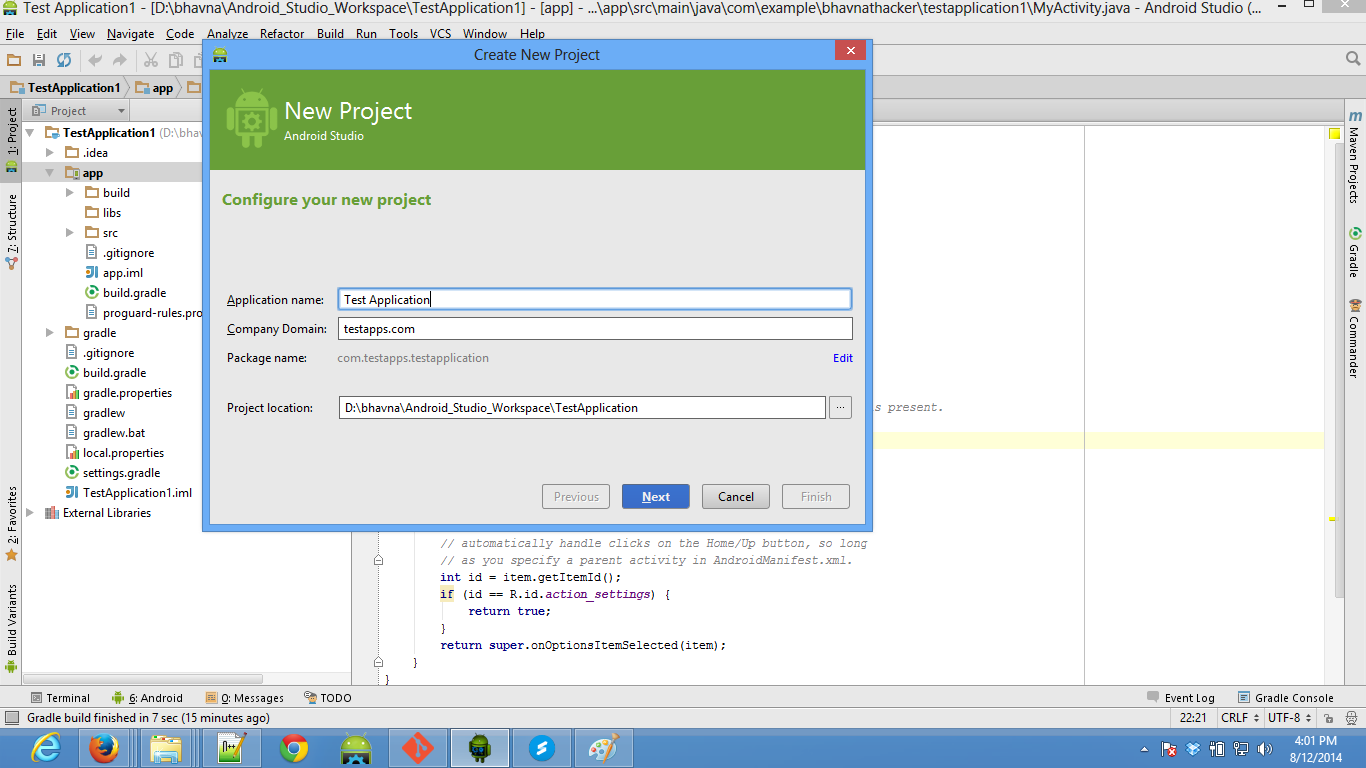1366x768 pixels.
Task: Cancel the Create New Project dialog
Action: pyautogui.click(x=735, y=496)
